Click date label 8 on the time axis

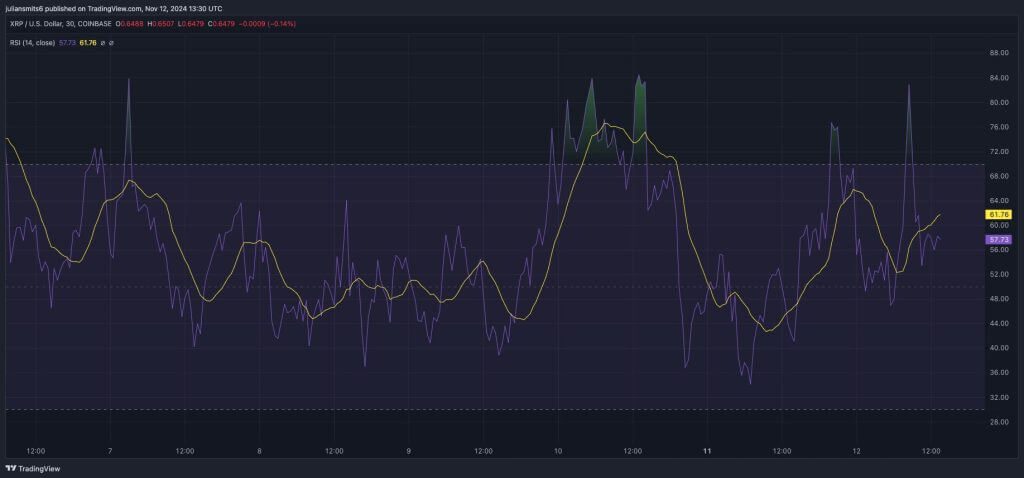pos(259,451)
